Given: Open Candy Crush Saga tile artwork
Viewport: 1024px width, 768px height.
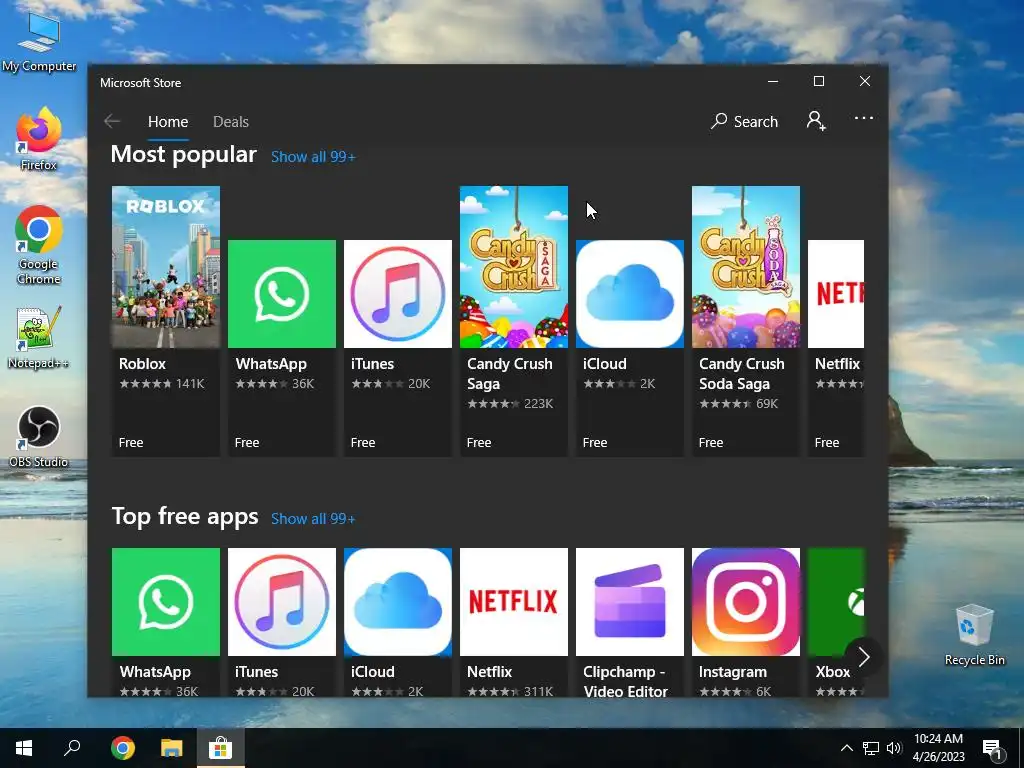Looking at the screenshot, I should pos(514,267).
